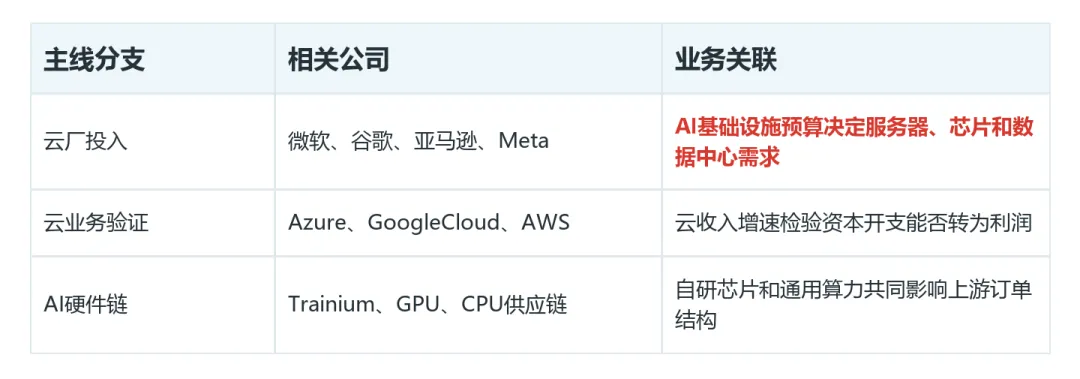
Task: Click the word AWS in second row
Action: coord(546,223)
